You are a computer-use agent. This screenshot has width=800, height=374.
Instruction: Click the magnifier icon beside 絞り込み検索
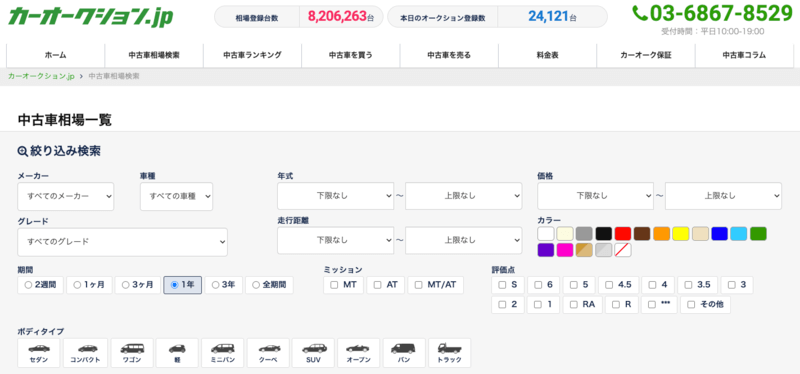tap(22, 151)
